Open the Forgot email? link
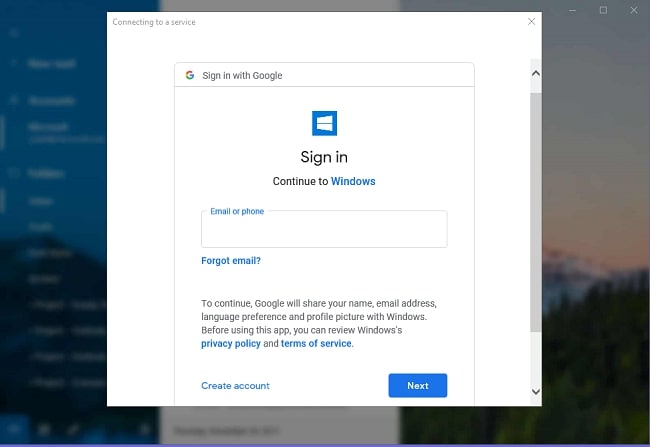The height and width of the screenshot is (447, 650). pyautogui.click(x=231, y=261)
